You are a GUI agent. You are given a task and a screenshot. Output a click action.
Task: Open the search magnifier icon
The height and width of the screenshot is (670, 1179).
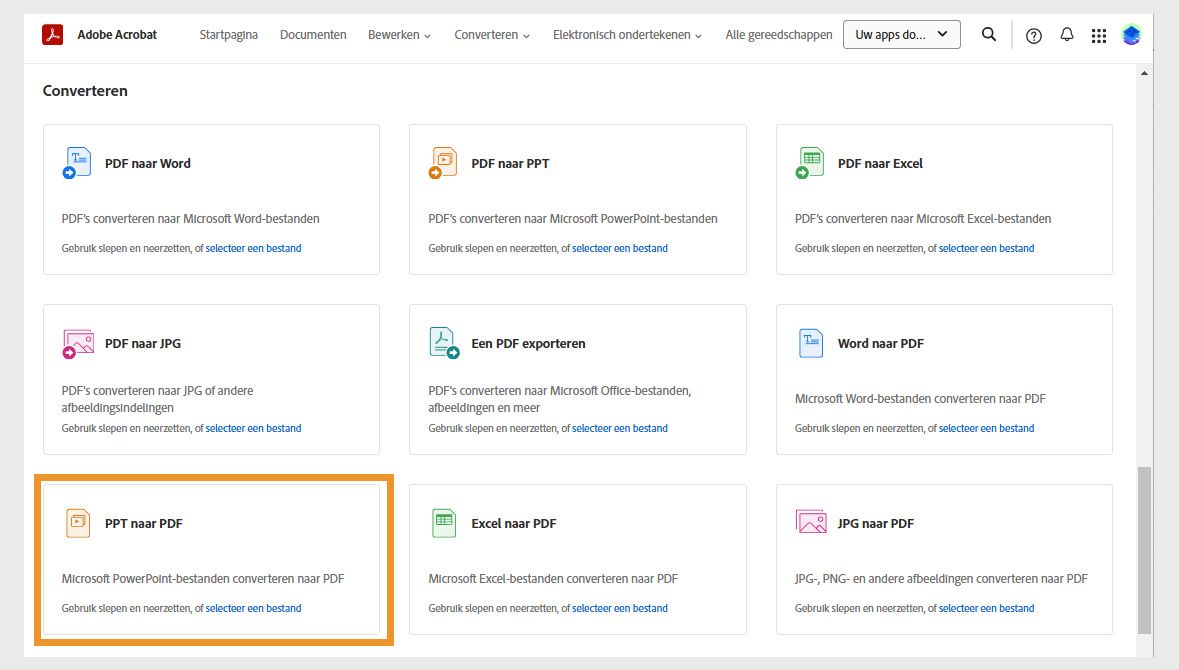coord(988,34)
